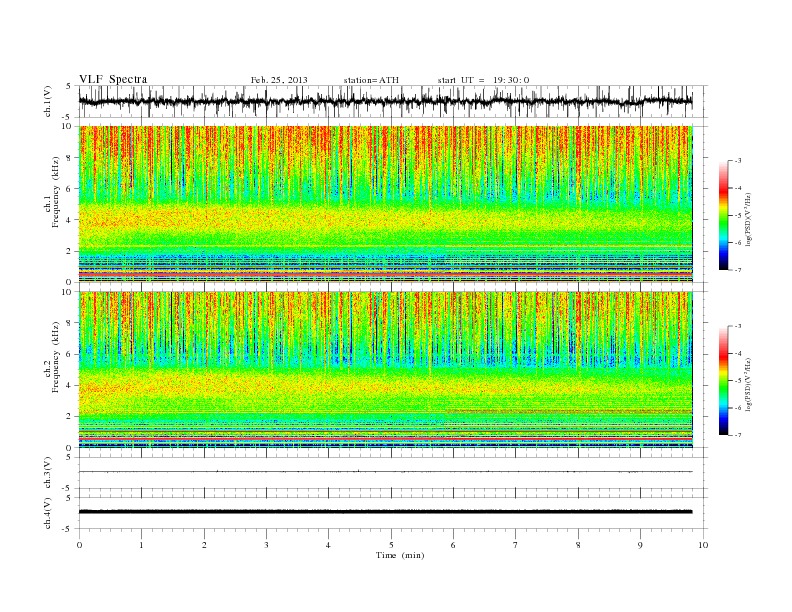Viewport: 792px width, 612px height.
Task: Click time axis tick label "6"
Action: point(453,545)
